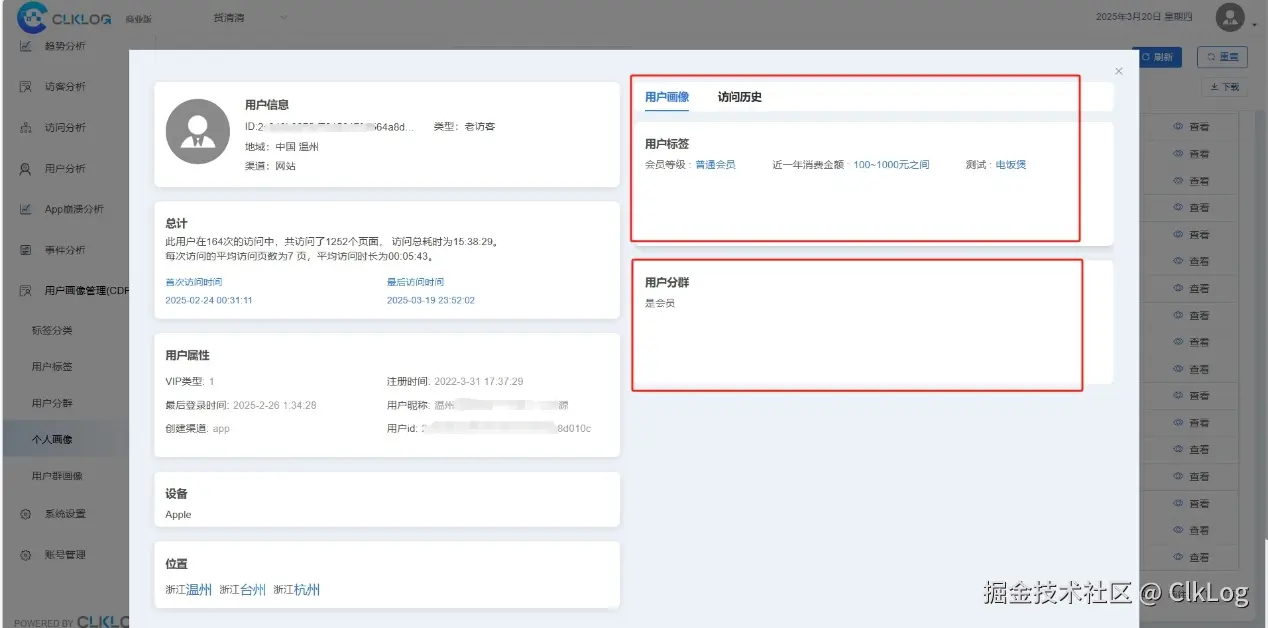Click the 台州 location link
1268x628 pixels.
[x=253, y=590]
